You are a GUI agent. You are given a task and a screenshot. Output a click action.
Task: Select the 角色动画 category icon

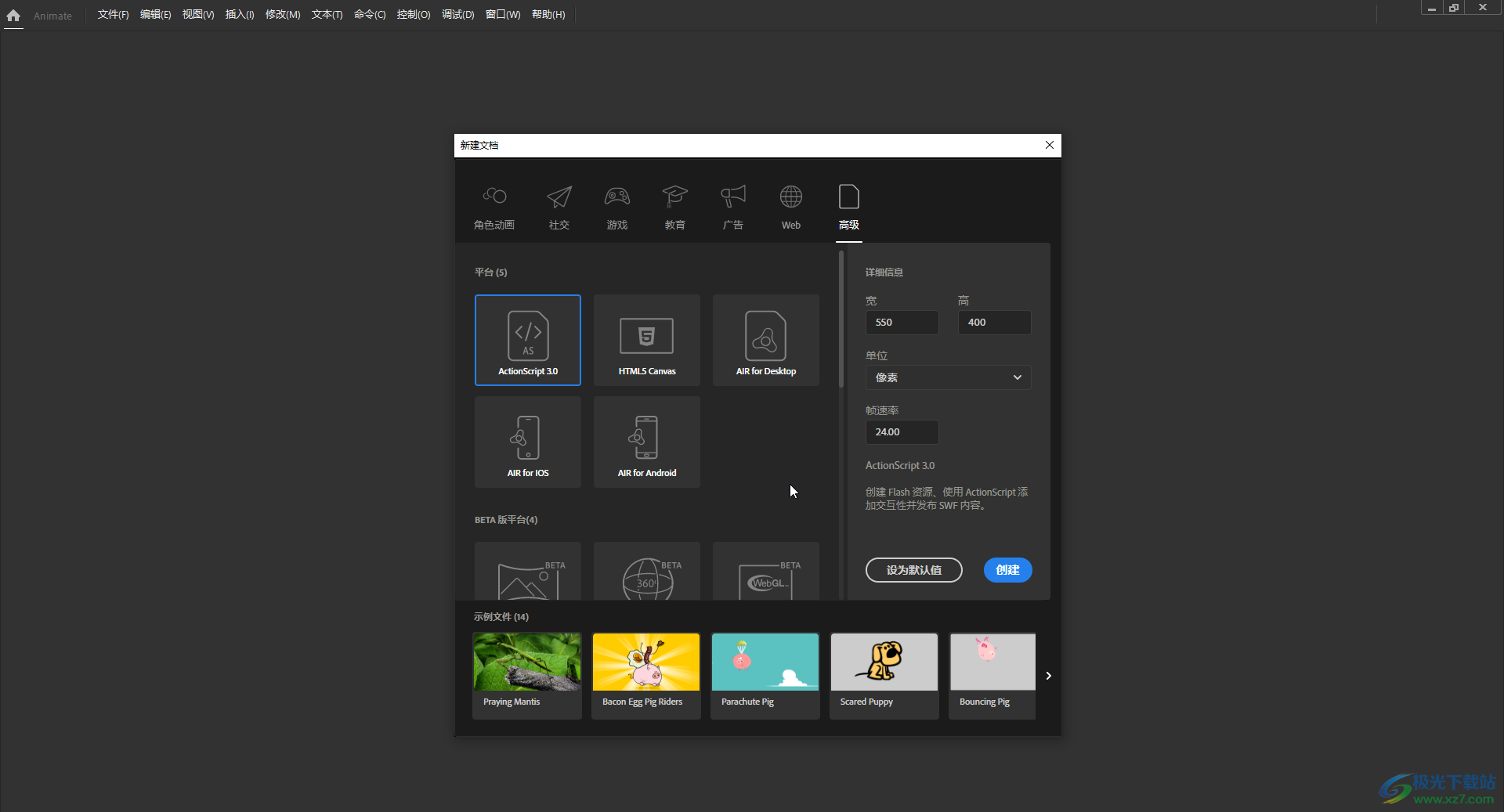click(x=494, y=197)
